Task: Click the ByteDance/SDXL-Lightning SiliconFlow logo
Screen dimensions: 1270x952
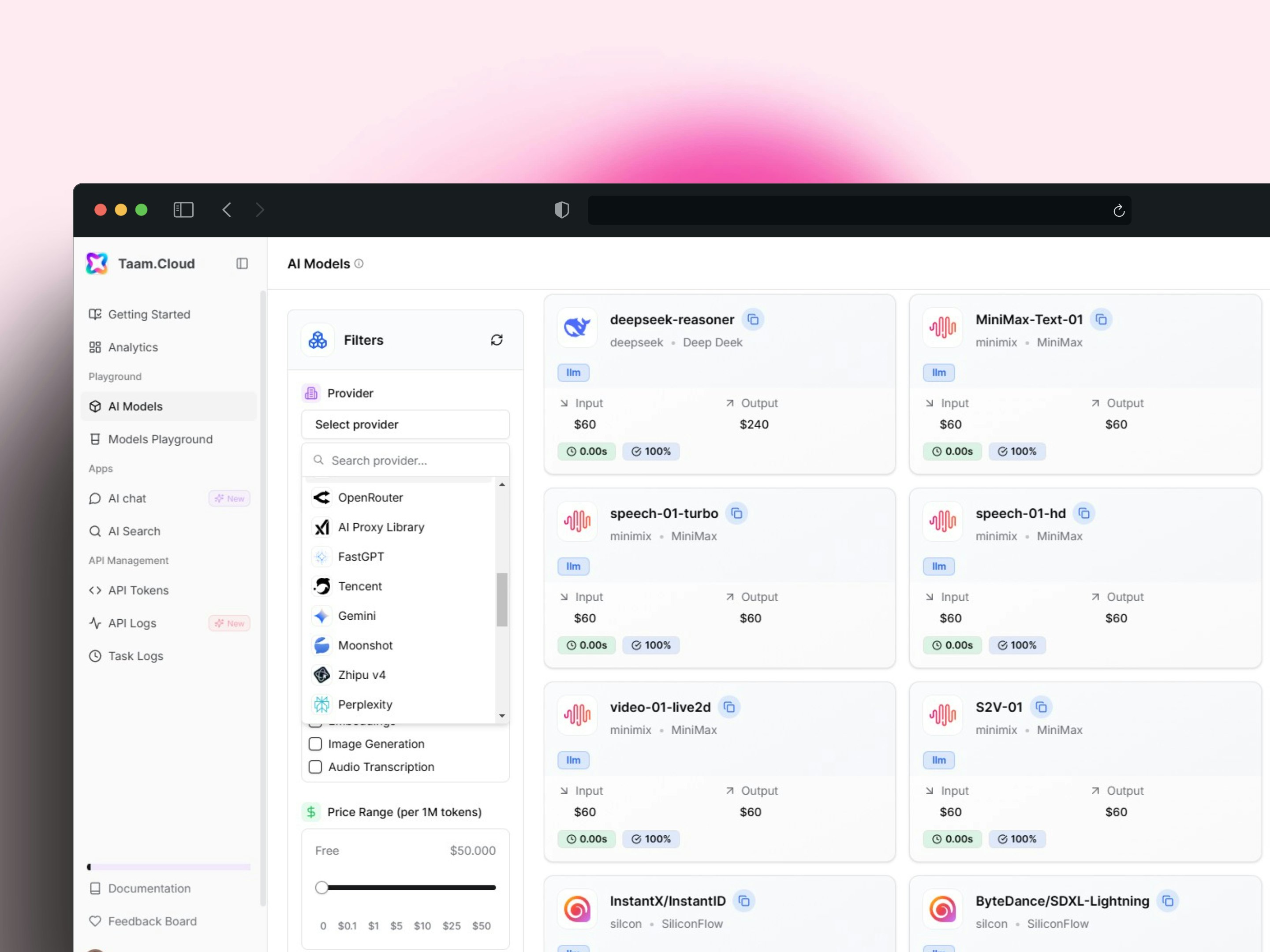Action: pyautogui.click(x=943, y=909)
